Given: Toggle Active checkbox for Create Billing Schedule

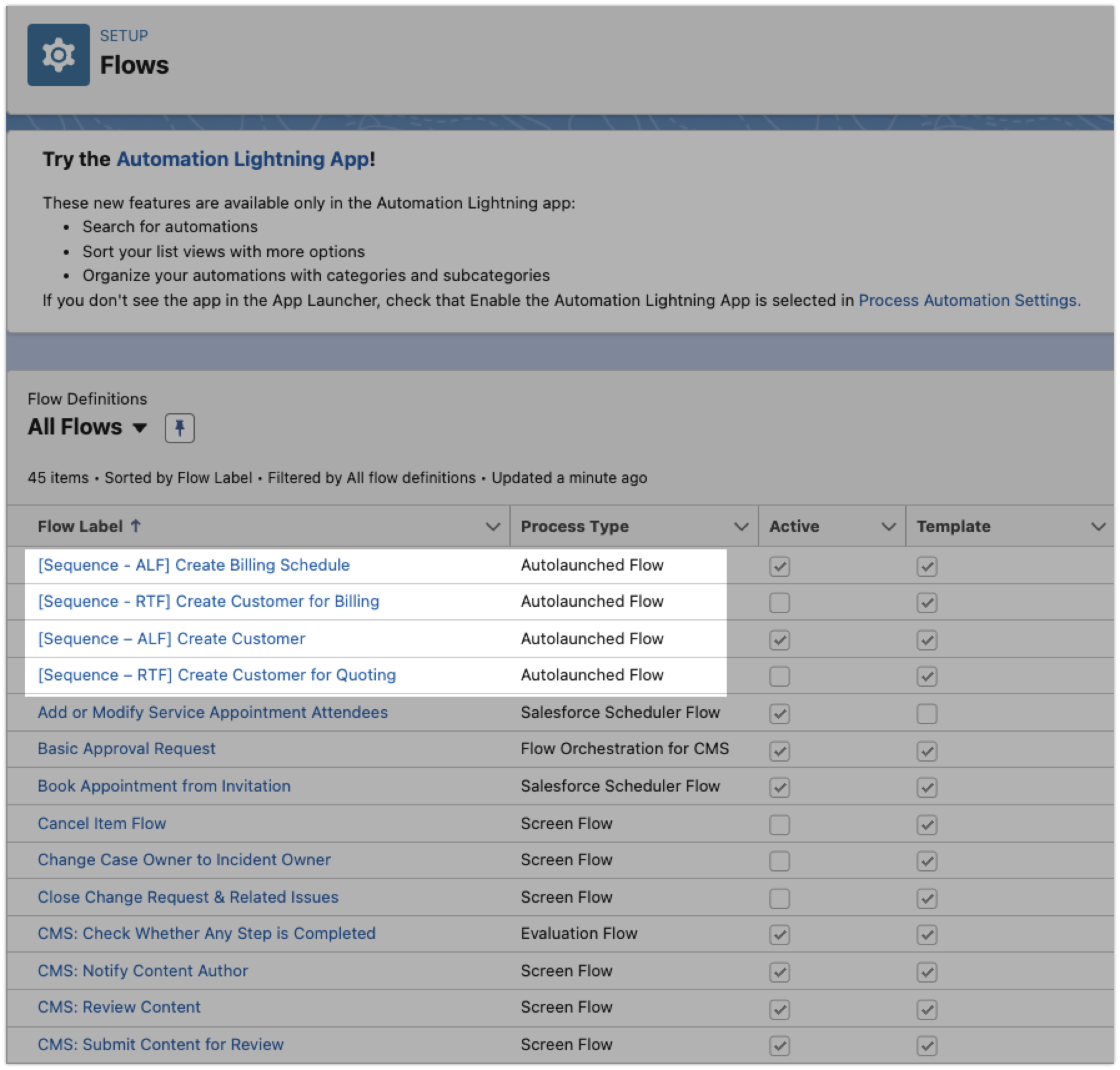Looking at the screenshot, I should click(x=779, y=566).
